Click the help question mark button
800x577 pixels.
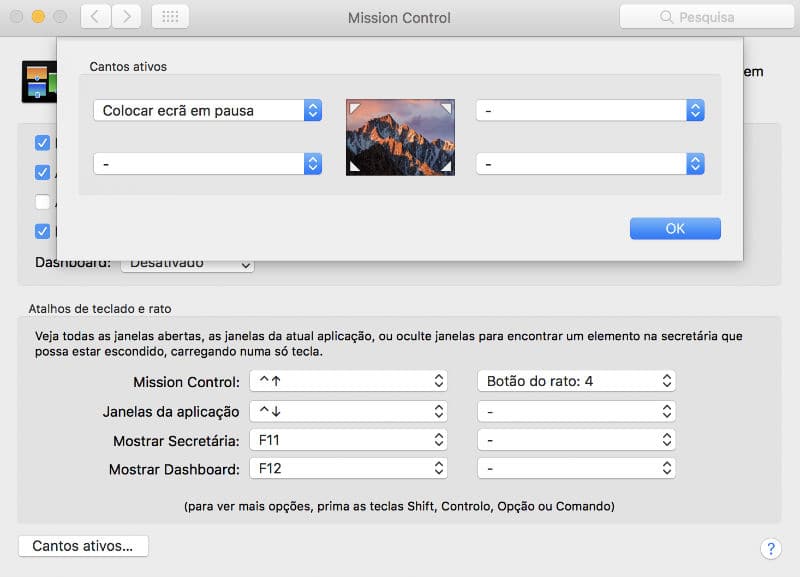tap(770, 548)
